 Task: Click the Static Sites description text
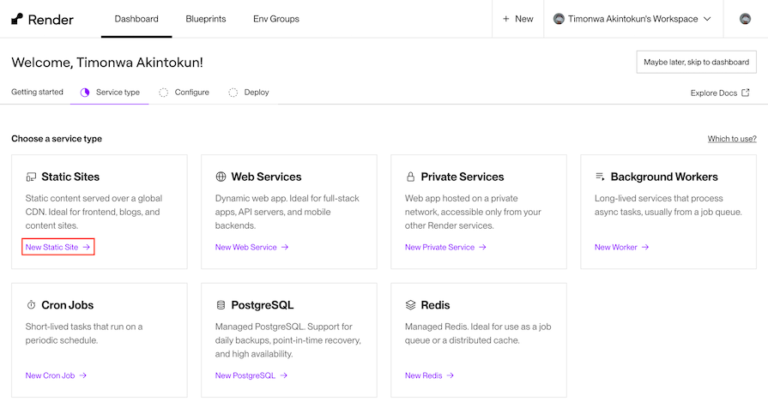(x=94, y=212)
